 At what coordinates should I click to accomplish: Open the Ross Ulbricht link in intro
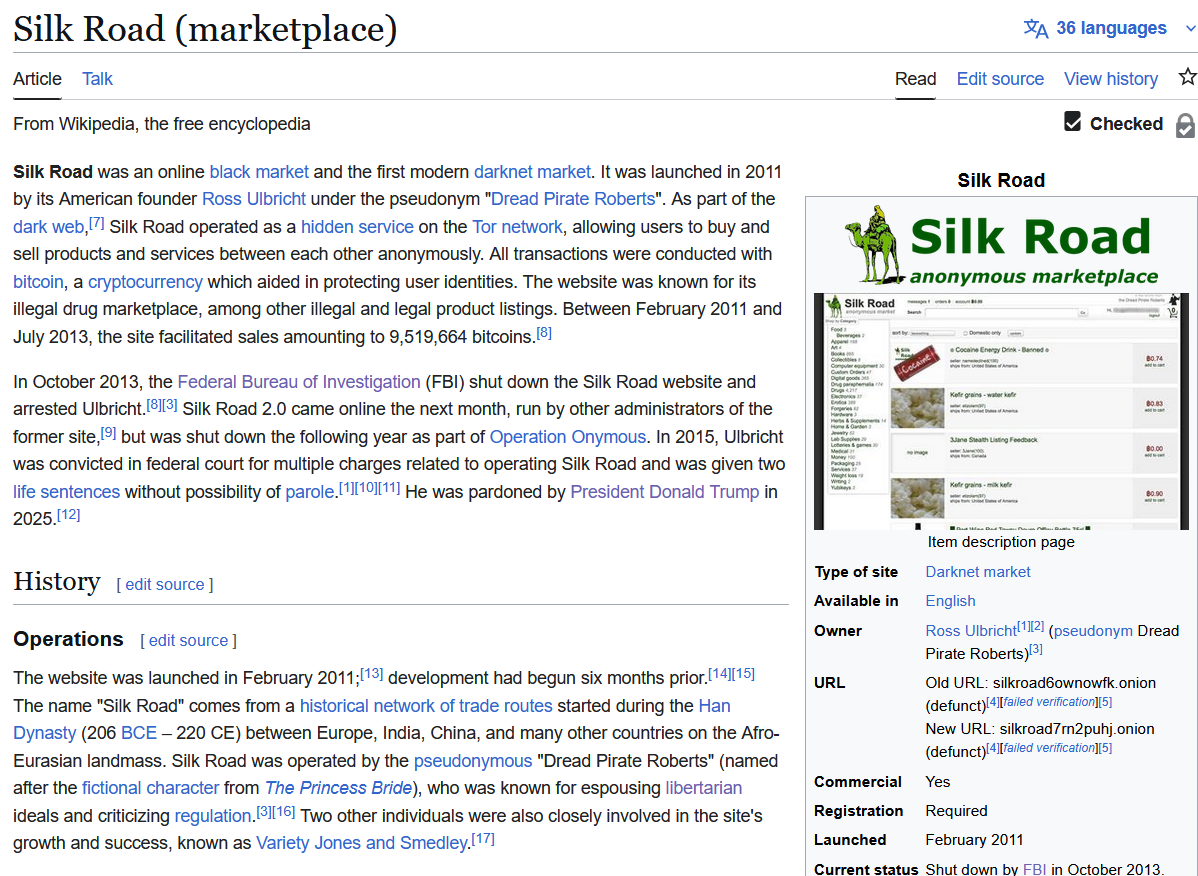[254, 199]
